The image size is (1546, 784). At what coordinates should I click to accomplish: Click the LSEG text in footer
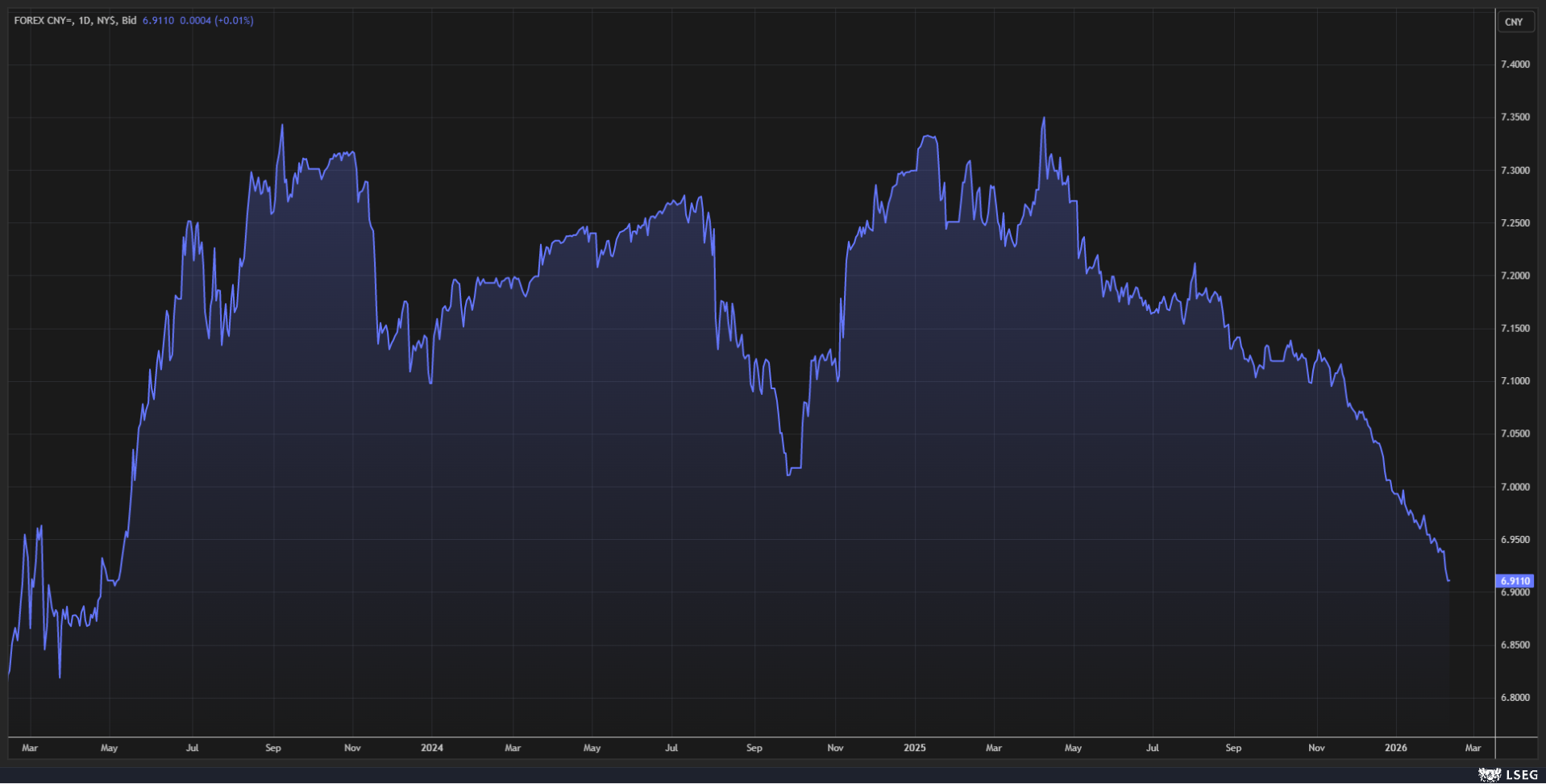[x=1521, y=774]
